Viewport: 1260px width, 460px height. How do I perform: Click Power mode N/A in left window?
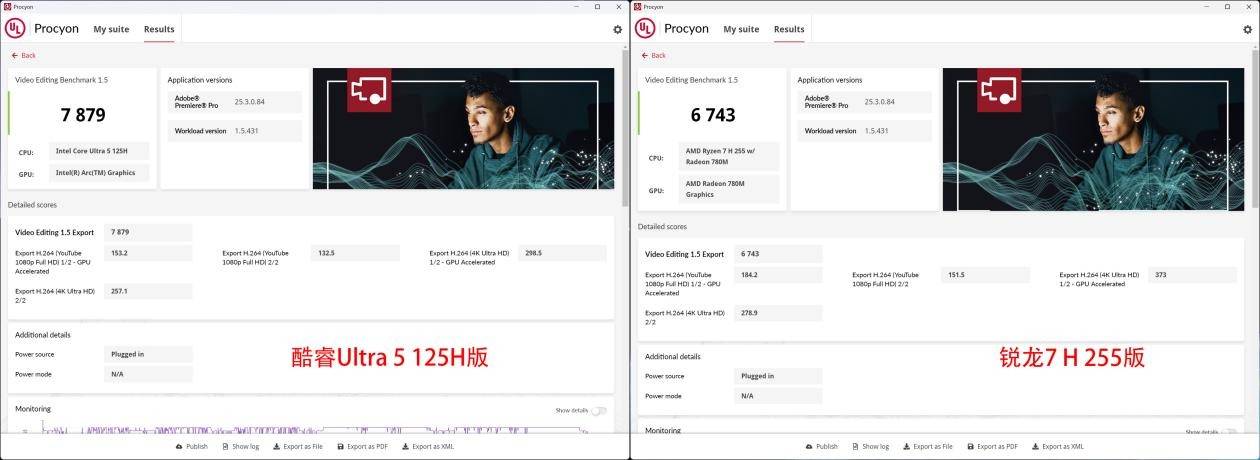(148, 374)
